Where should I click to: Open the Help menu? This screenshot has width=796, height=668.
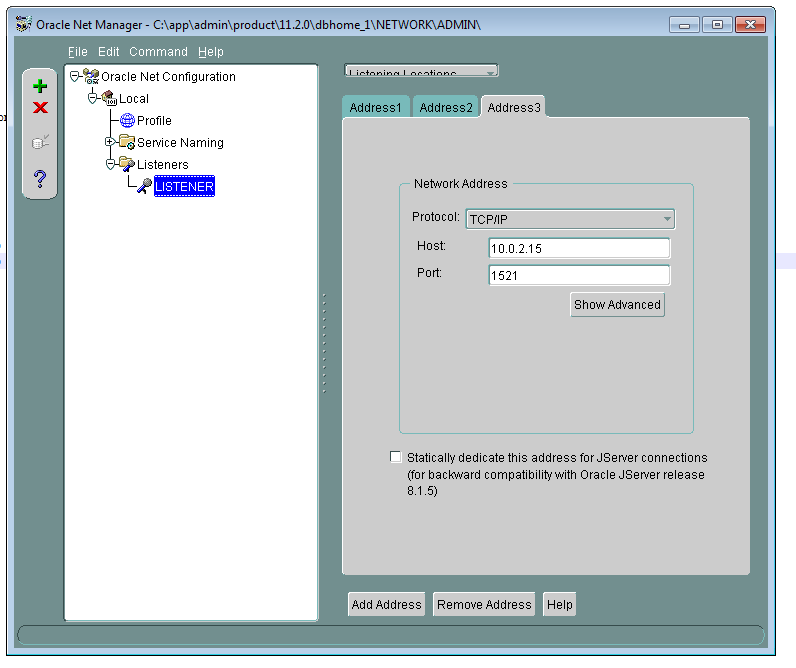point(211,52)
